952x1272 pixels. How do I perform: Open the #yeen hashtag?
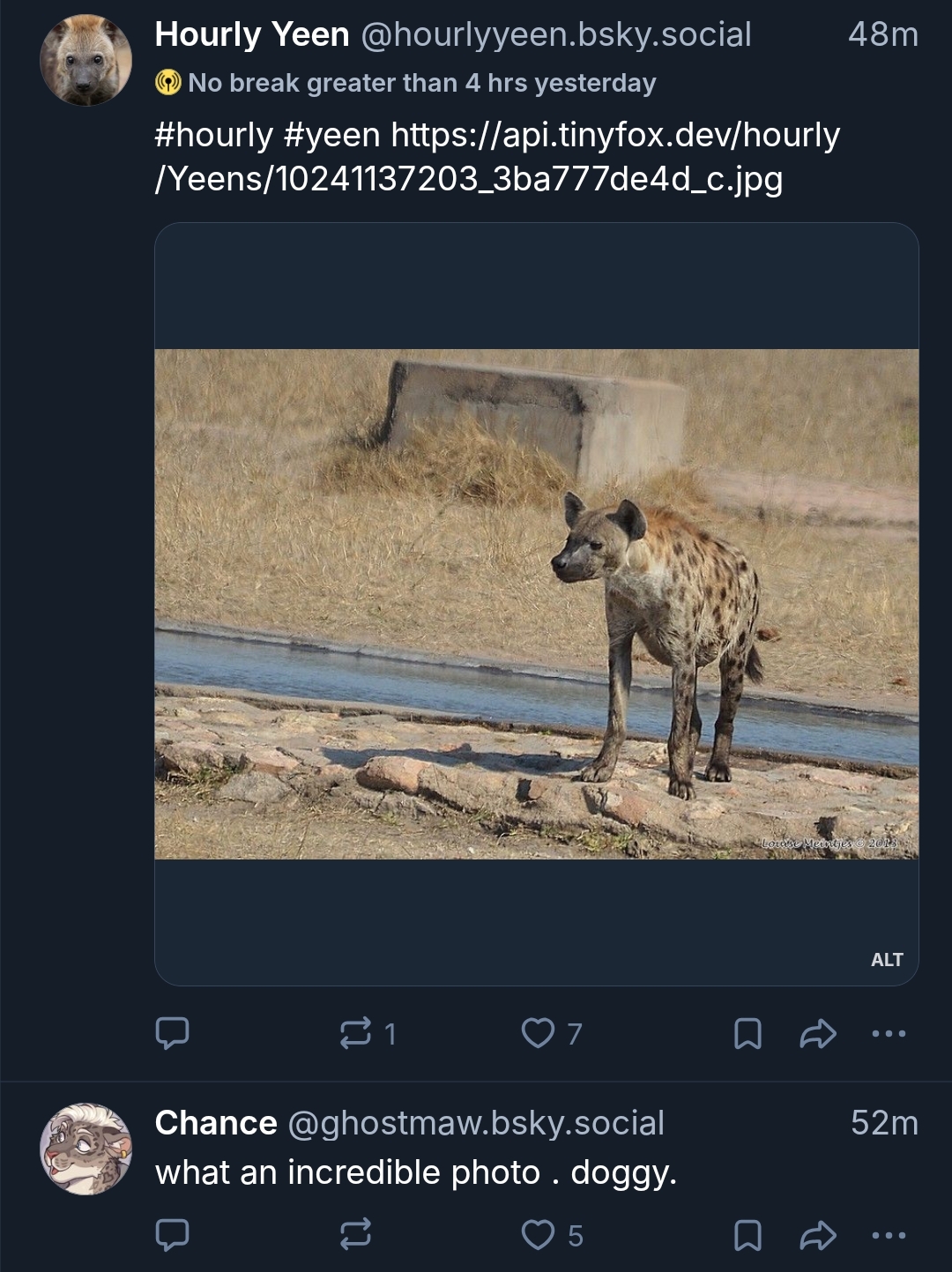click(332, 136)
